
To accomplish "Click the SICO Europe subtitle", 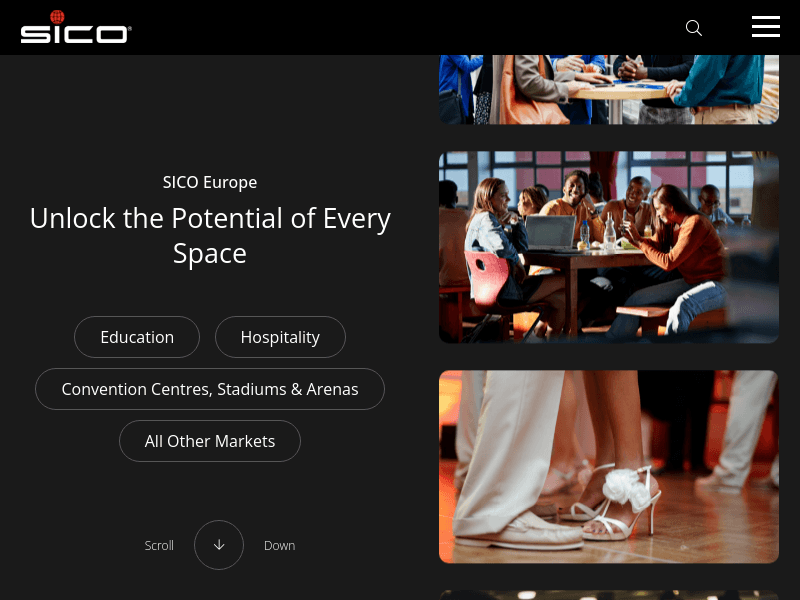I will (210, 182).
